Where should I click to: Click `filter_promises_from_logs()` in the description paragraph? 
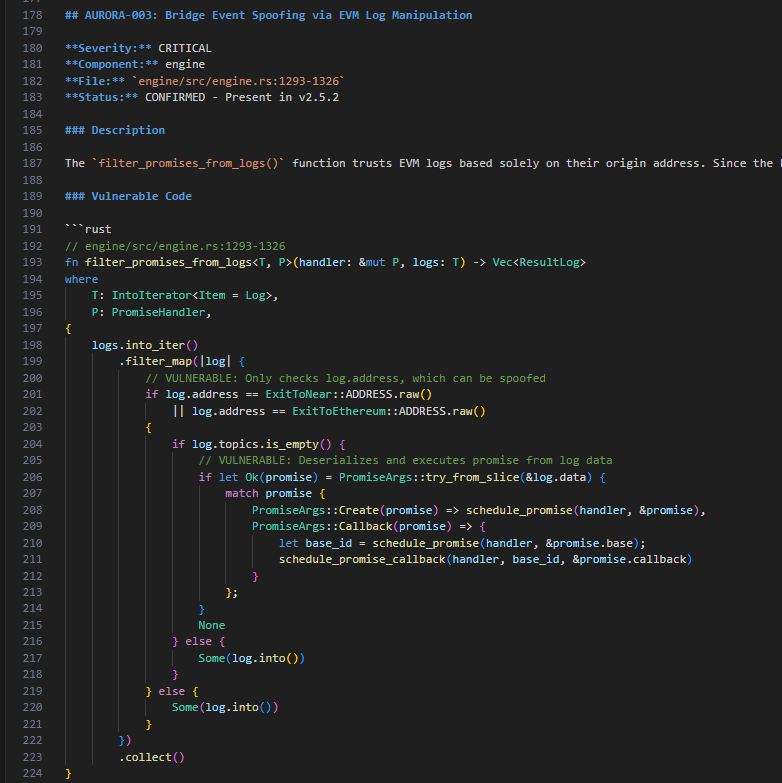click(x=188, y=163)
